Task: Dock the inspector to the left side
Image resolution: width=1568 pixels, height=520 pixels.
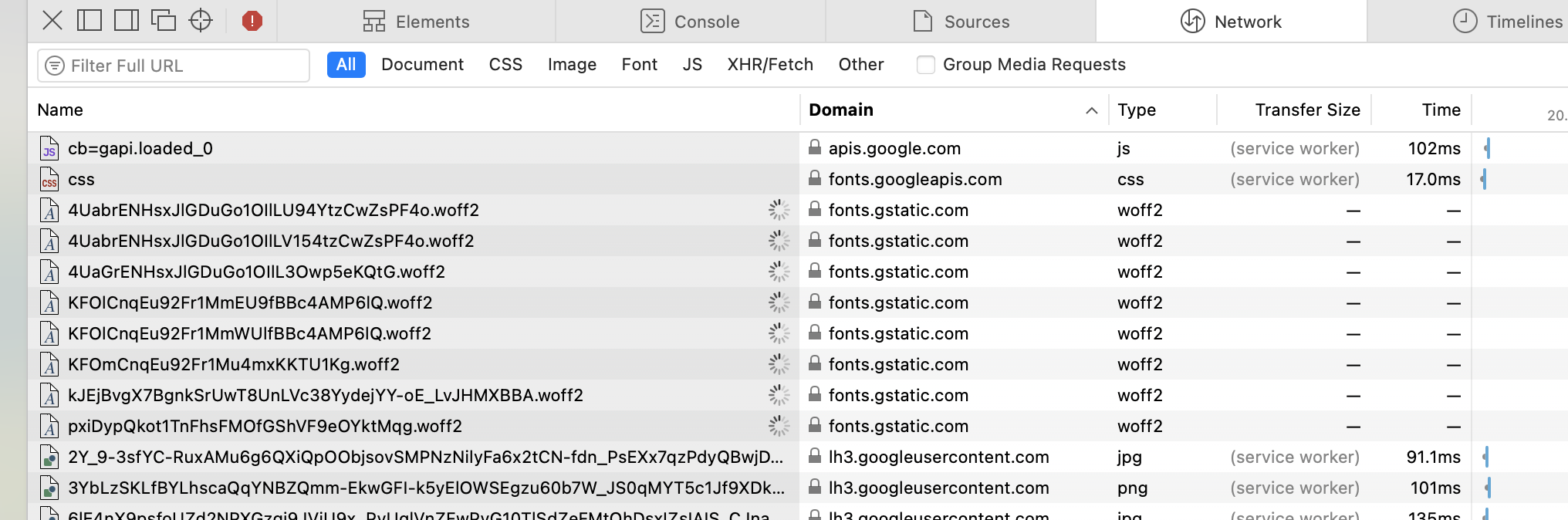Action: (x=90, y=21)
